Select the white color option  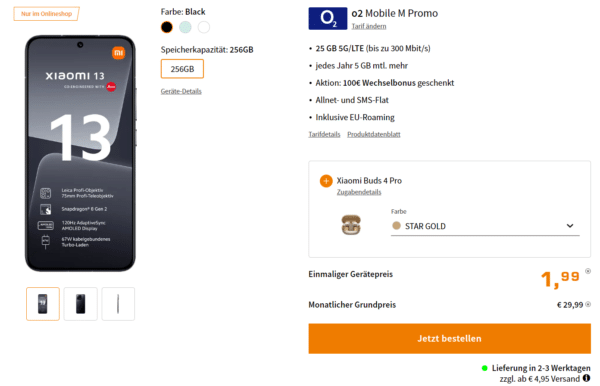(204, 27)
